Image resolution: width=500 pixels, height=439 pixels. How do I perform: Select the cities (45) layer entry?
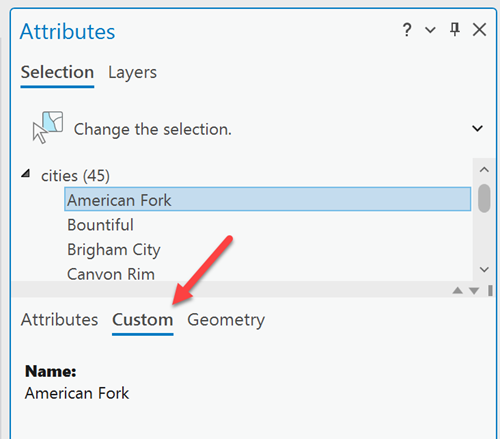(75, 176)
